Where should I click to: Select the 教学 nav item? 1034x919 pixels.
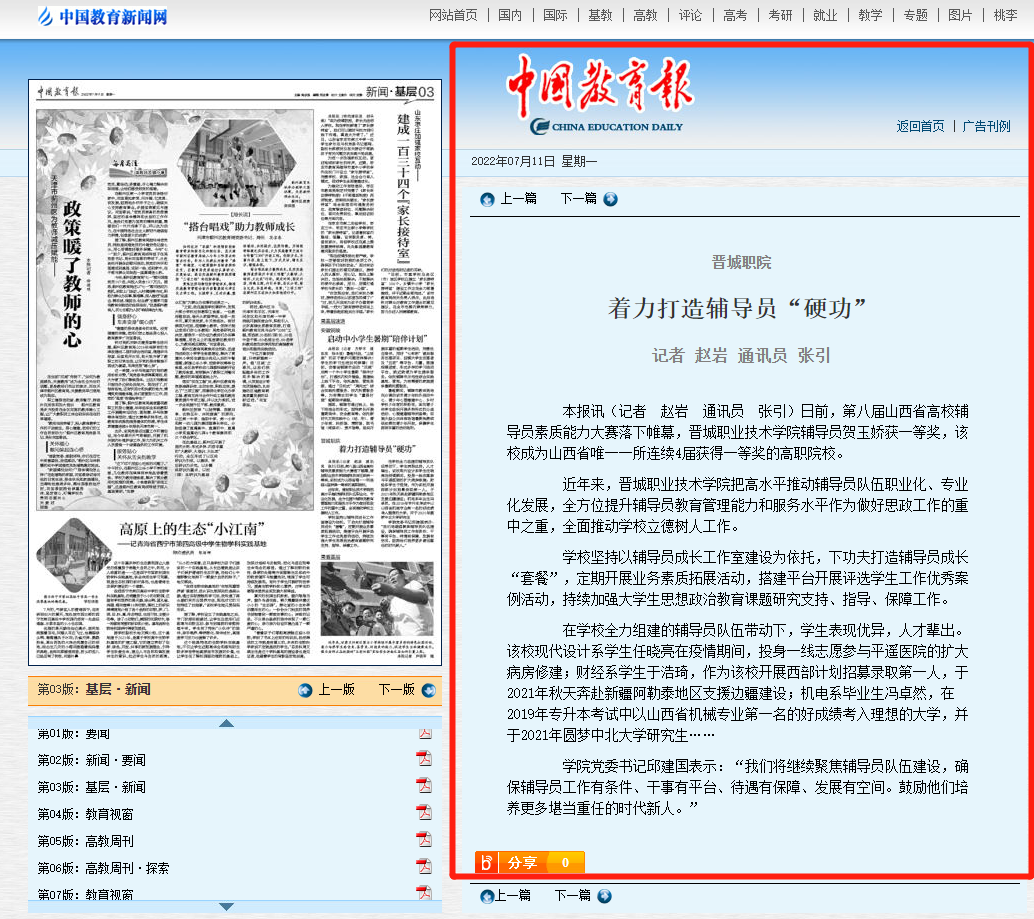pos(870,15)
